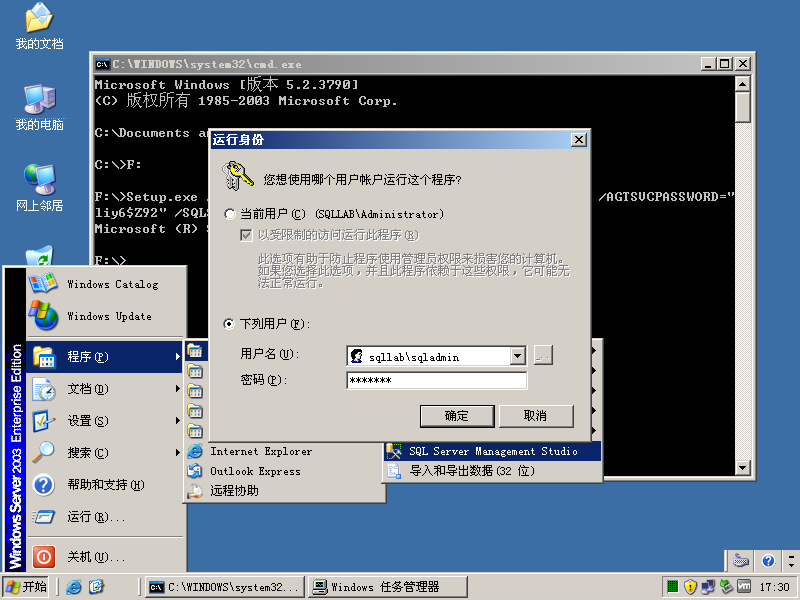This screenshot has height=600, width=800.
Task: Click the Internet Explorer icon in programs menu
Action: [x=195, y=452]
